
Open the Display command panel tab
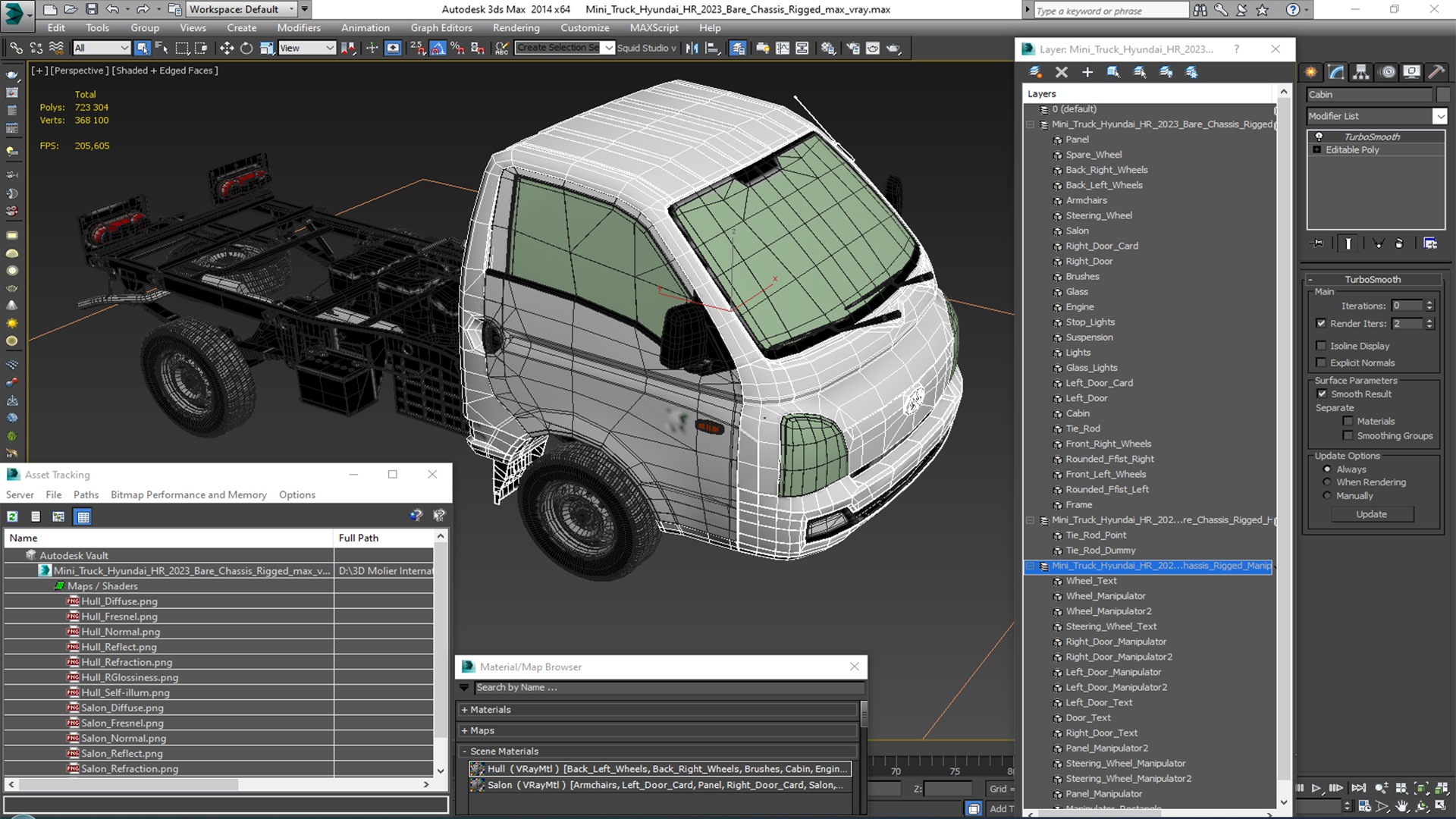coord(1411,72)
